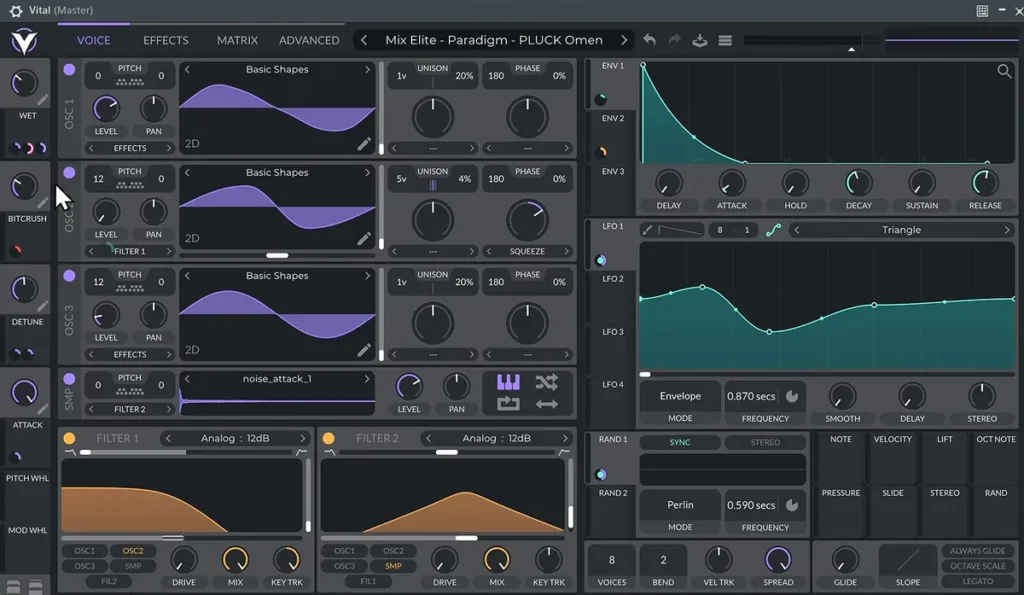Open the hamburger menu icon
The width and height of the screenshot is (1024, 595).
pyautogui.click(x=725, y=40)
